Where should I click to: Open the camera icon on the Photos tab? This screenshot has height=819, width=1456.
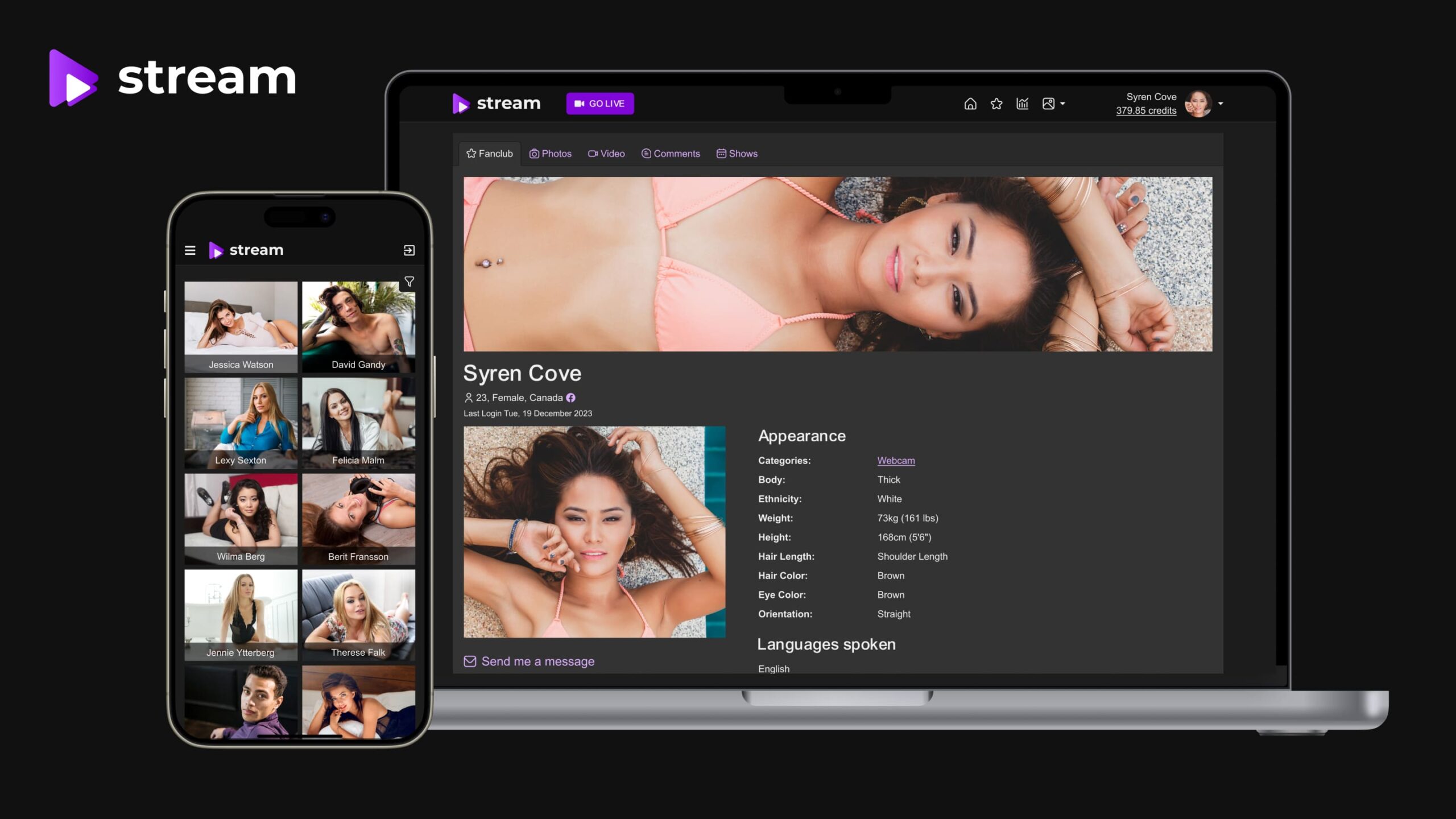tap(534, 153)
